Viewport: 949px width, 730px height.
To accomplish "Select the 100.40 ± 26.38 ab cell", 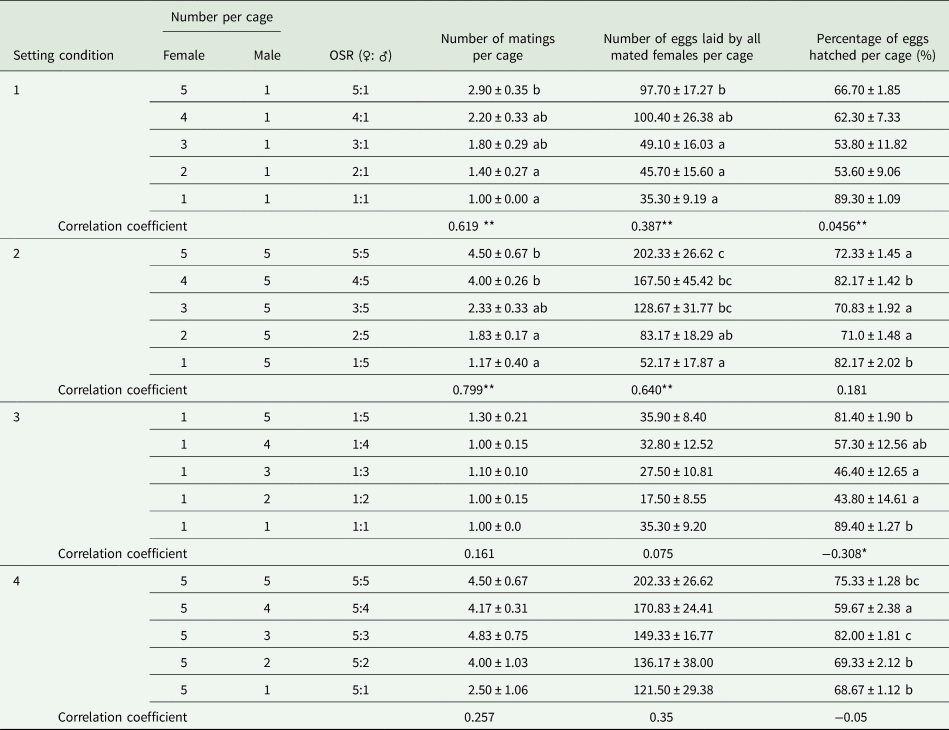I will tap(682, 116).
